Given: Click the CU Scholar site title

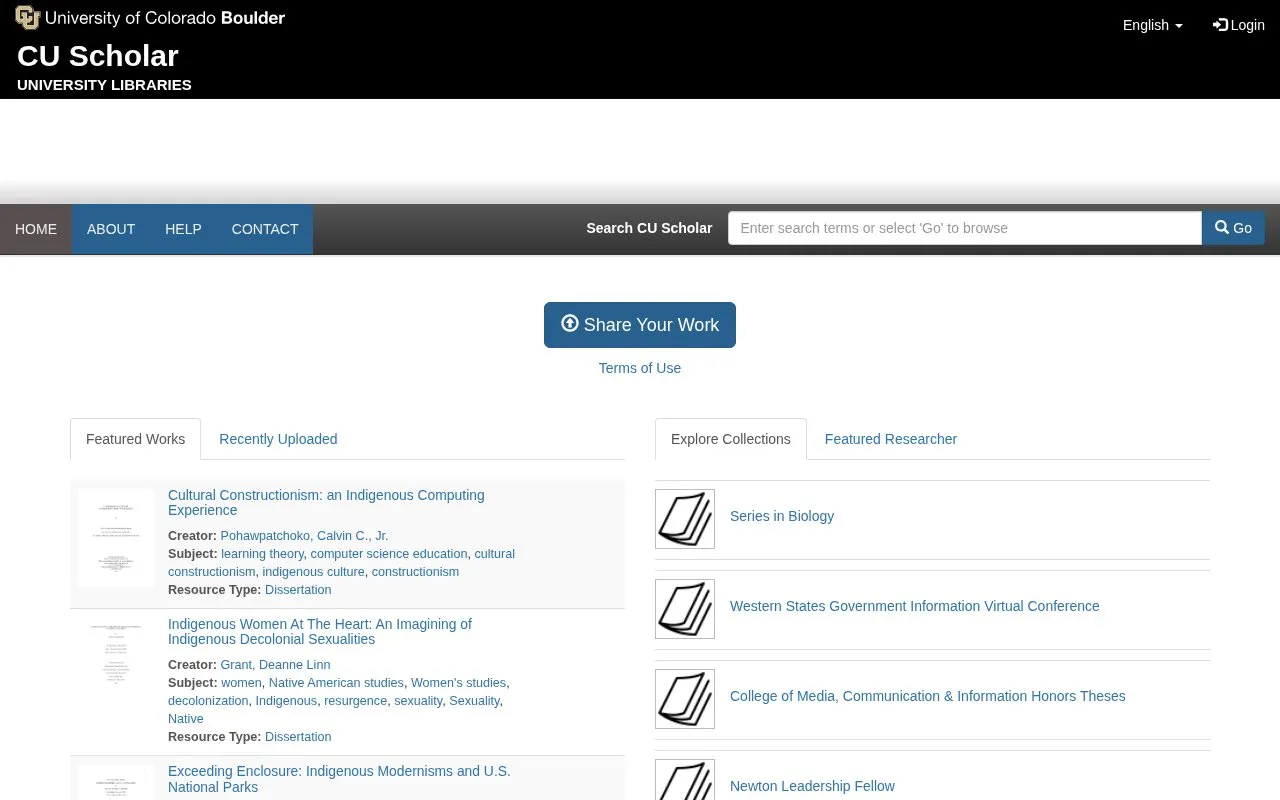Looking at the screenshot, I should 98,56.
